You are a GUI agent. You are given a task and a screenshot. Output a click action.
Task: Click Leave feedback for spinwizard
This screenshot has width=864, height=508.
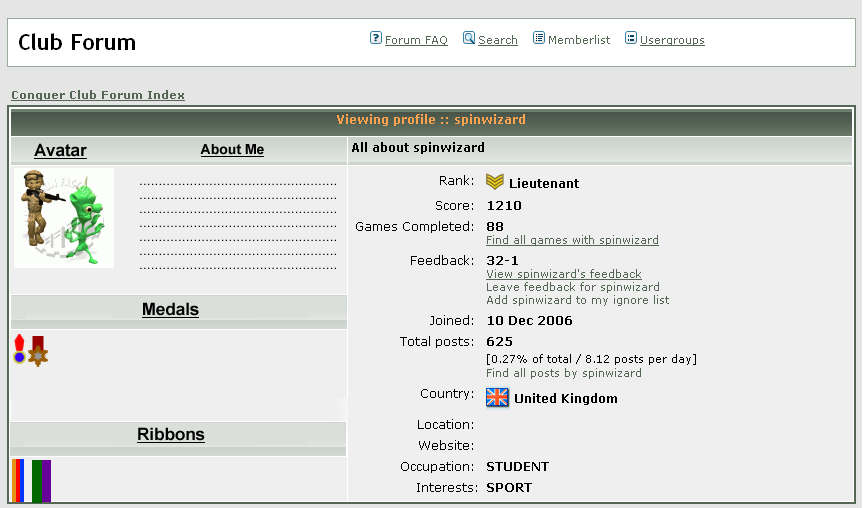[573, 287]
